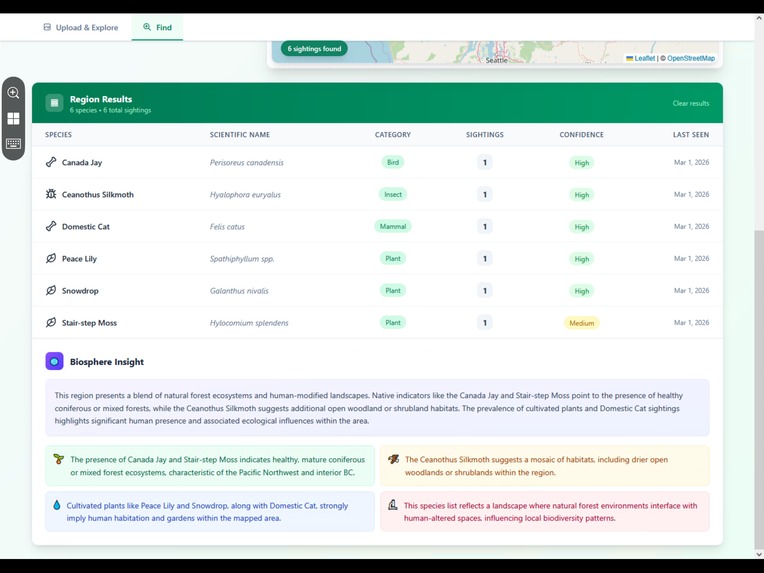
Task: Click scientific name Felis catus
Action: [x=227, y=227]
